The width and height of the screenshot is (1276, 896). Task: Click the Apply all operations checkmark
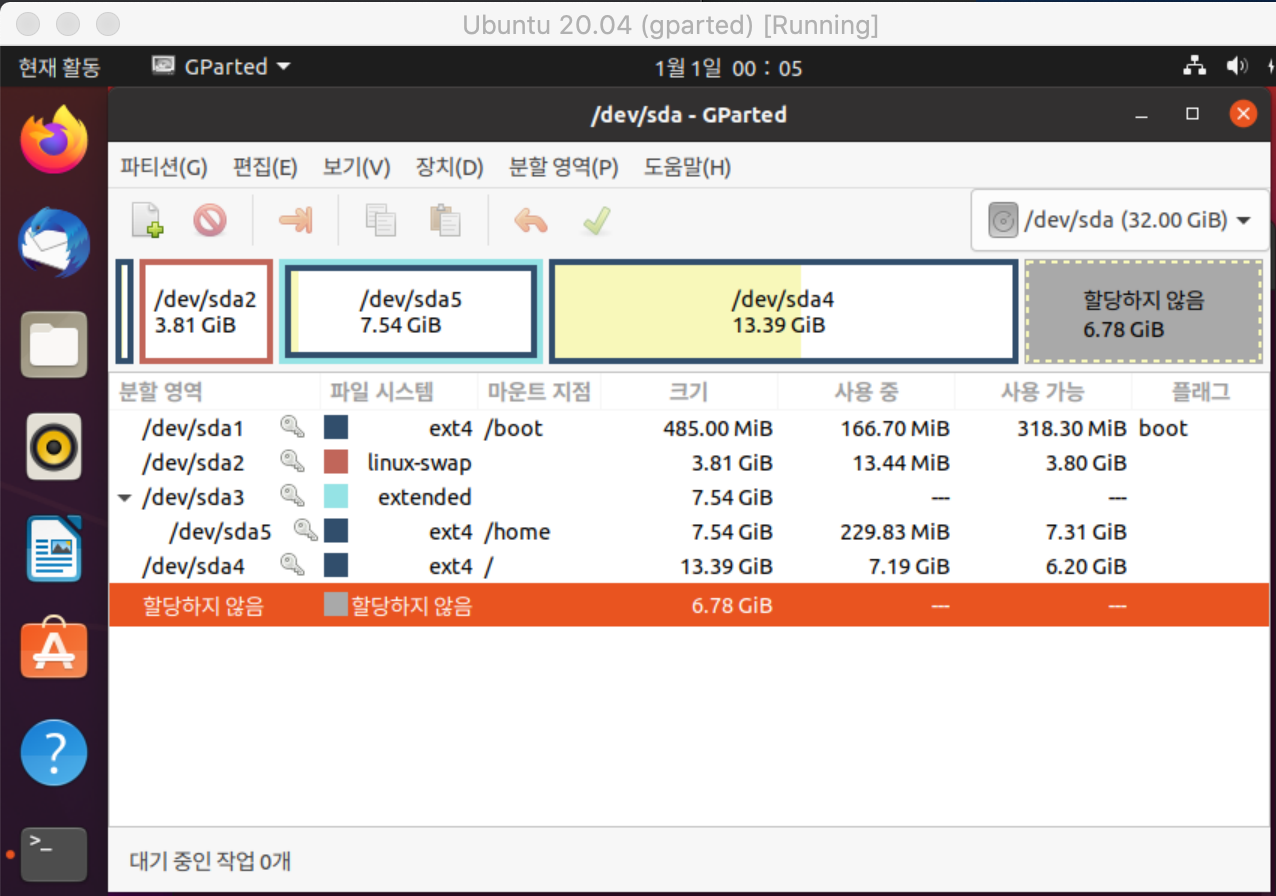pyautogui.click(x=597, y=220)
